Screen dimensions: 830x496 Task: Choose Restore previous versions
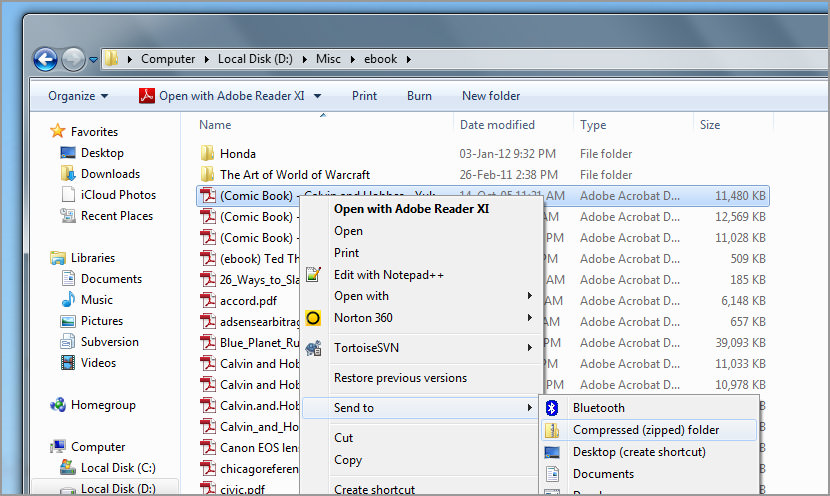pyautogui.click(x=400, y=378)
